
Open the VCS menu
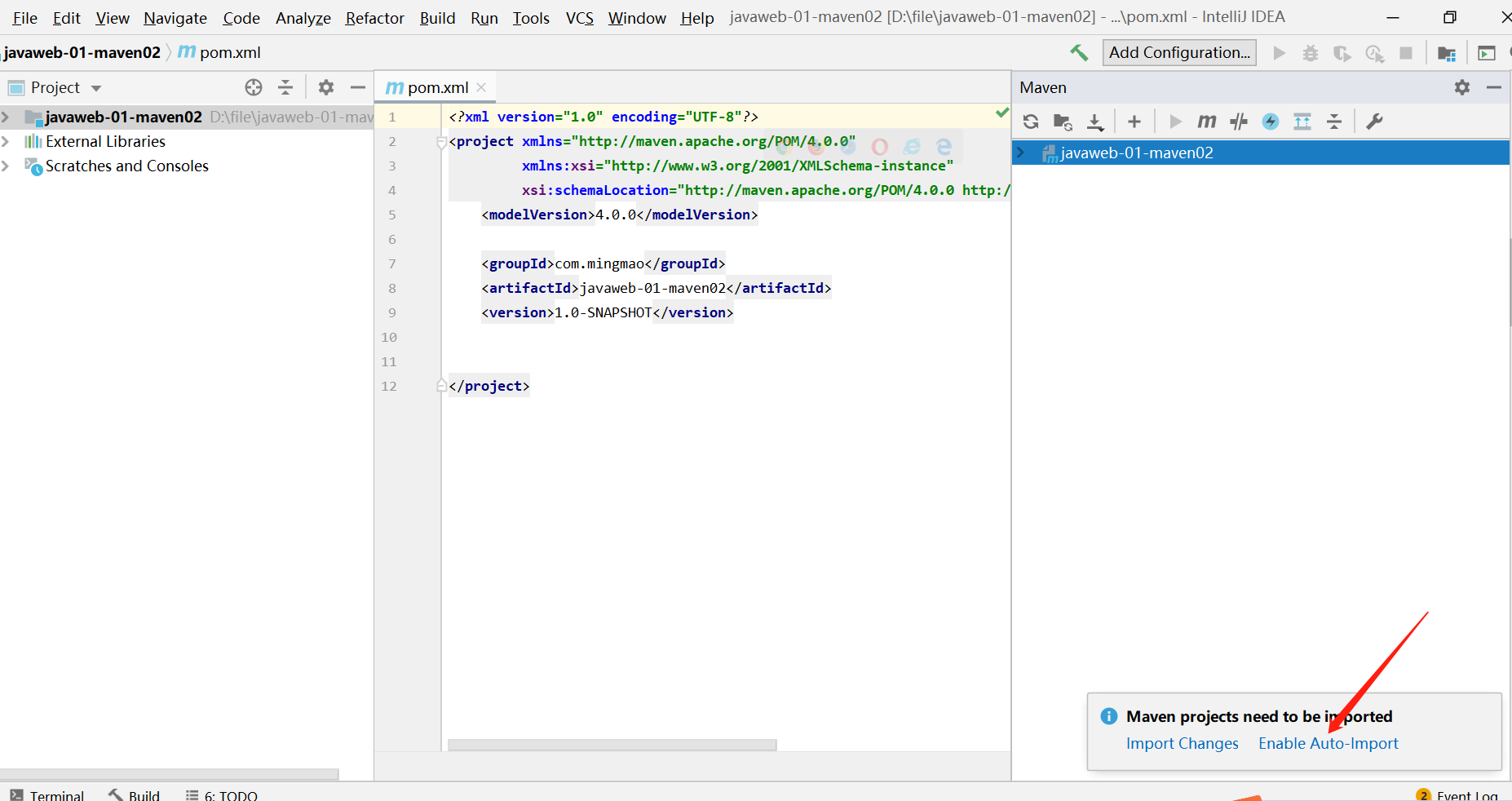580,18
